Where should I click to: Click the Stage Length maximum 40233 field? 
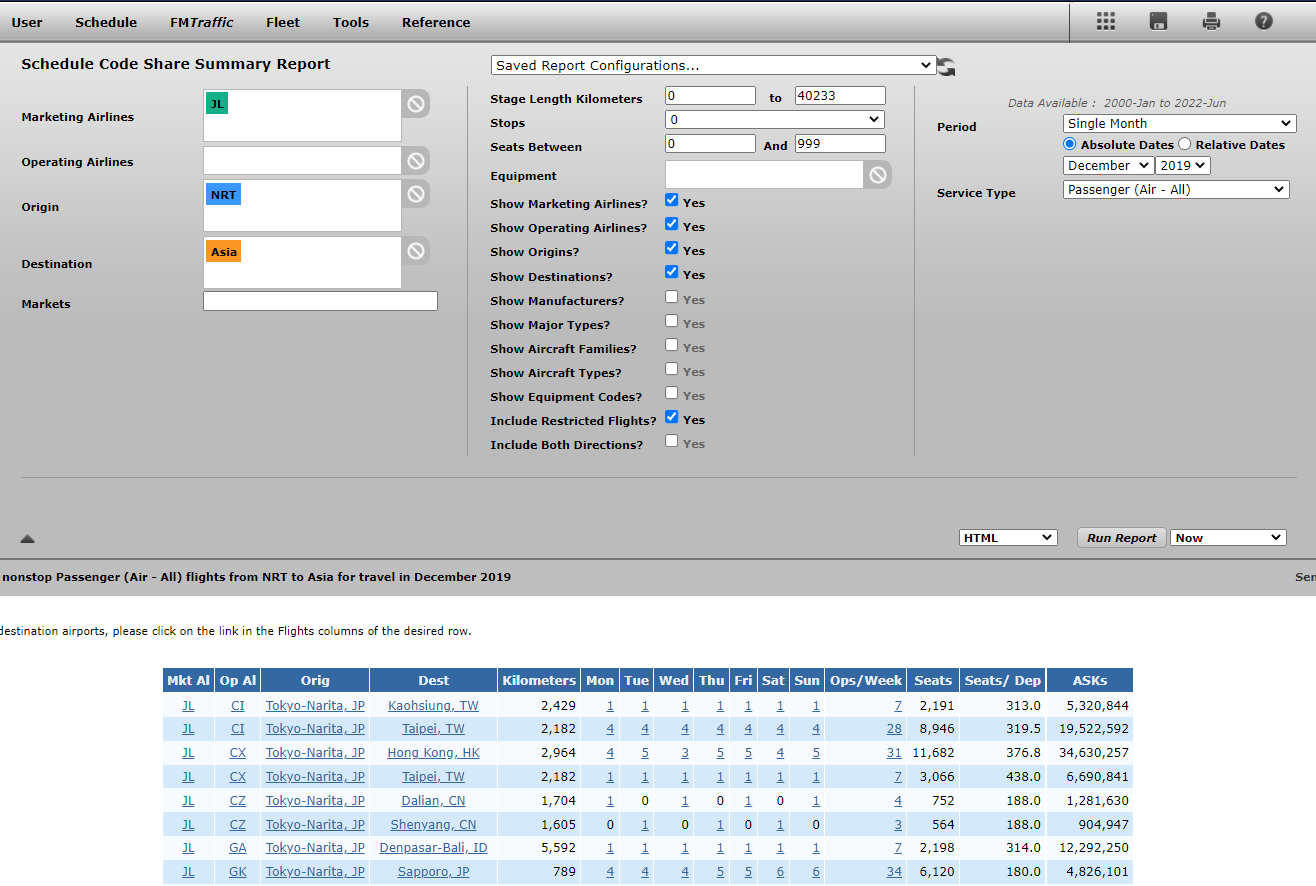point(840,96)
